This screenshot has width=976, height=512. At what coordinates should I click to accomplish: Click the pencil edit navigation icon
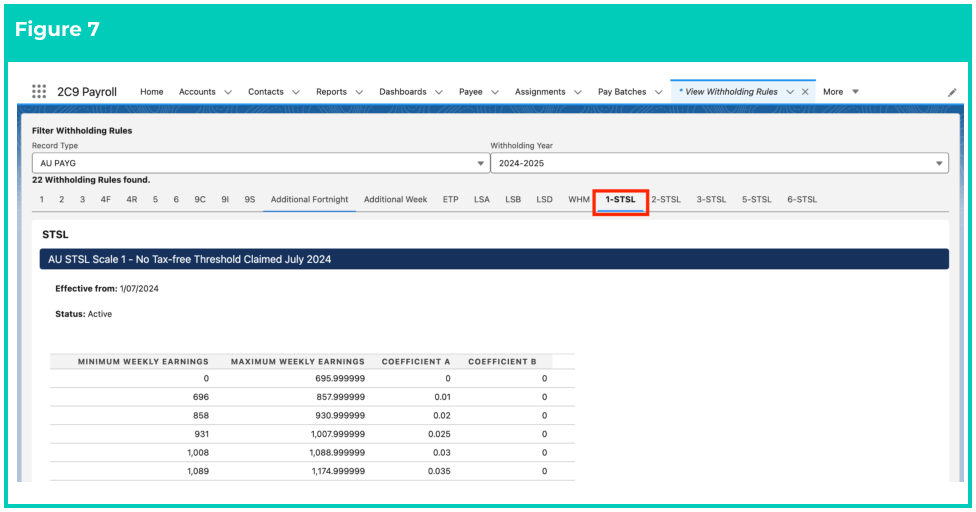[x=952, y=92]
